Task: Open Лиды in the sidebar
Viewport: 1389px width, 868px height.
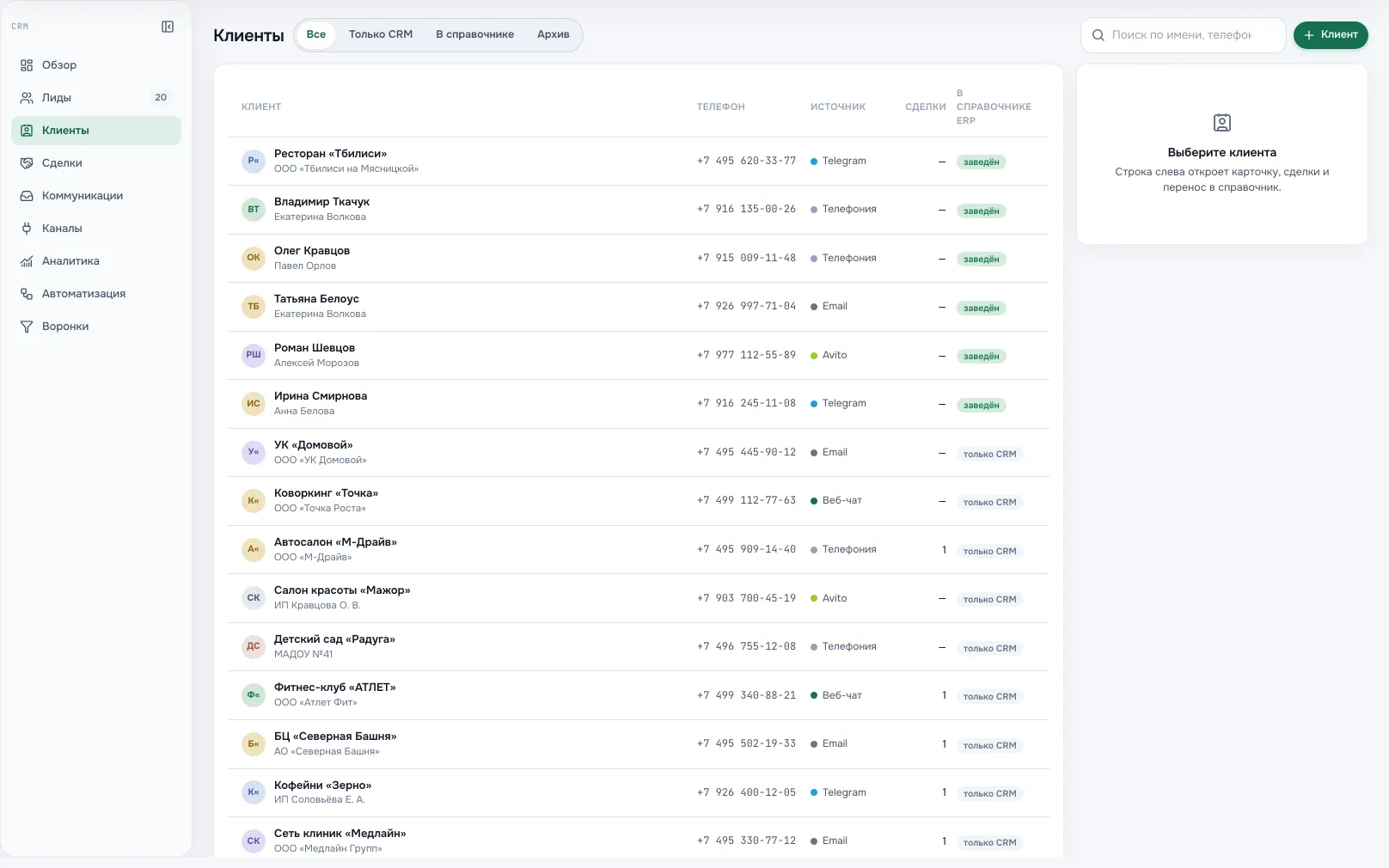Action: (x=96, y=98)
